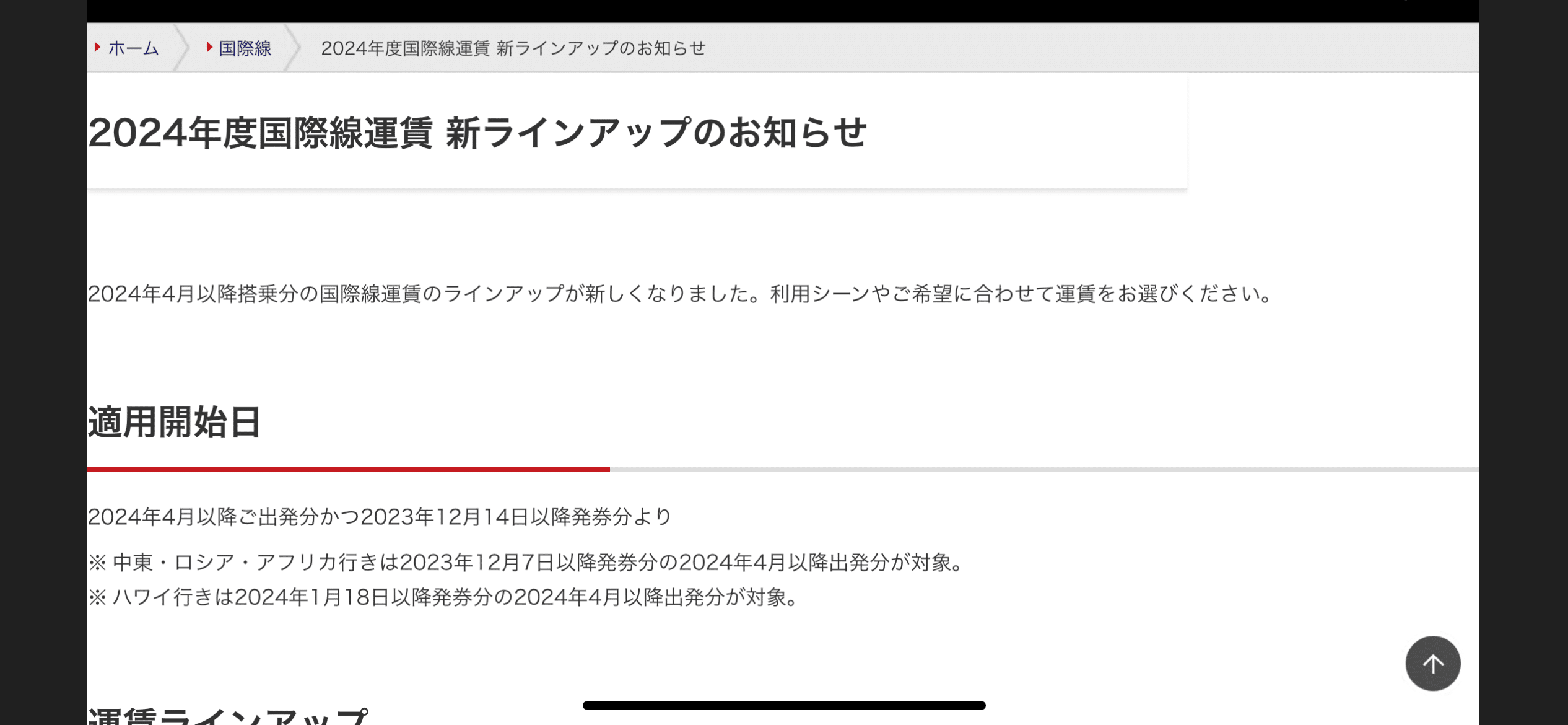Click the red underline below 適用開始日

pyautogui.click(x=349, y=469)
